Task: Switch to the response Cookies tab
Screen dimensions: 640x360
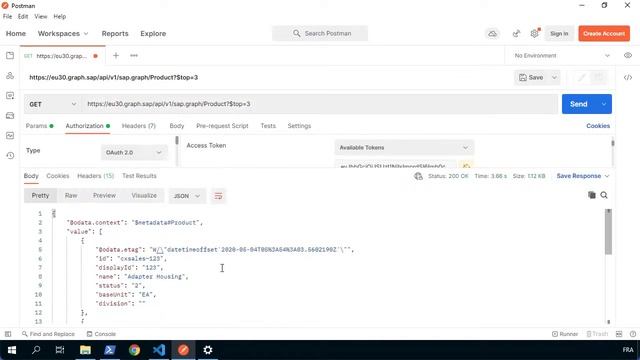Action: 58,176
